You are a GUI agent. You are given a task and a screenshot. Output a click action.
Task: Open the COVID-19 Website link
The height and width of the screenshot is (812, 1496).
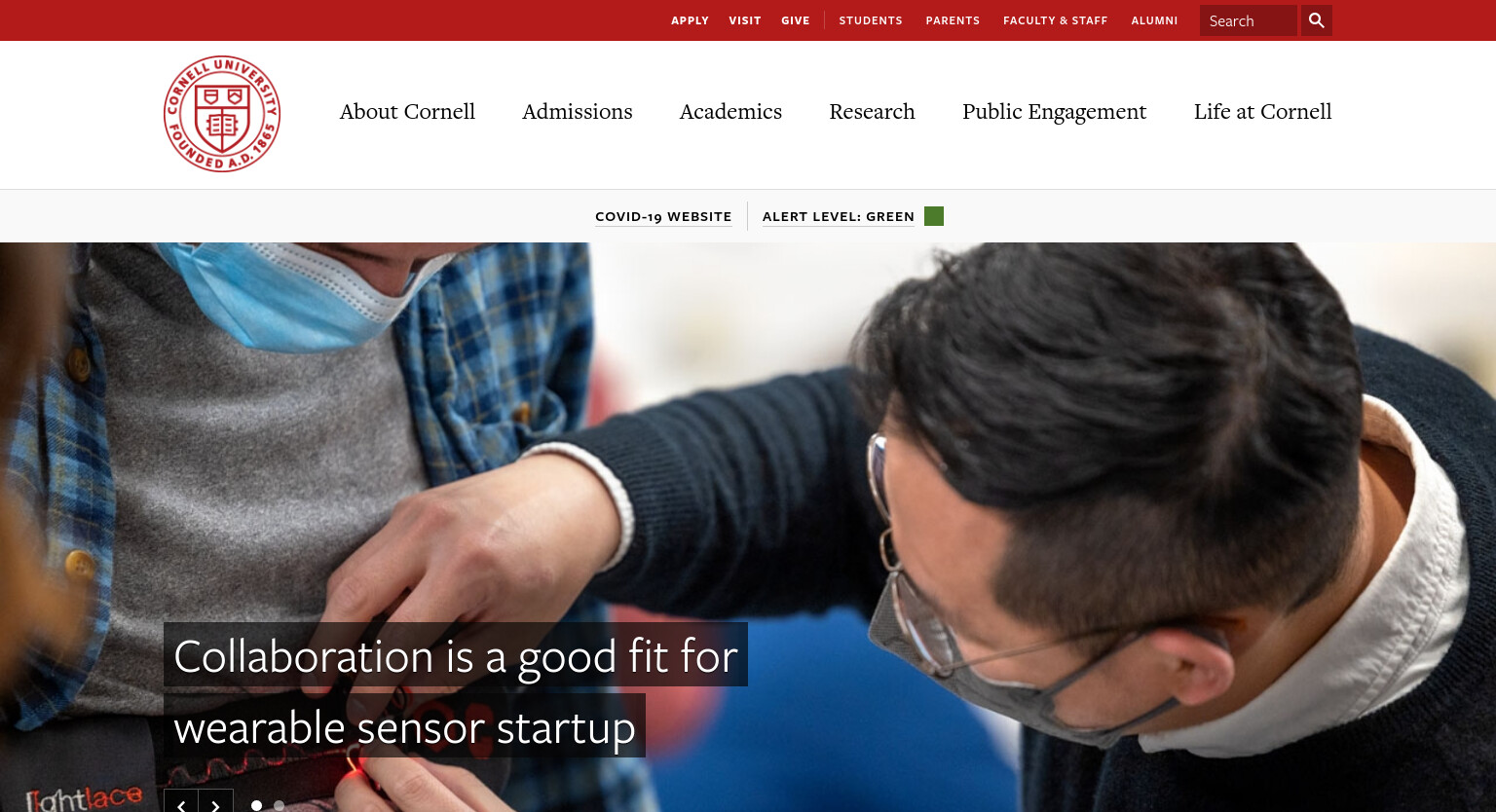[x=663, y=217]
